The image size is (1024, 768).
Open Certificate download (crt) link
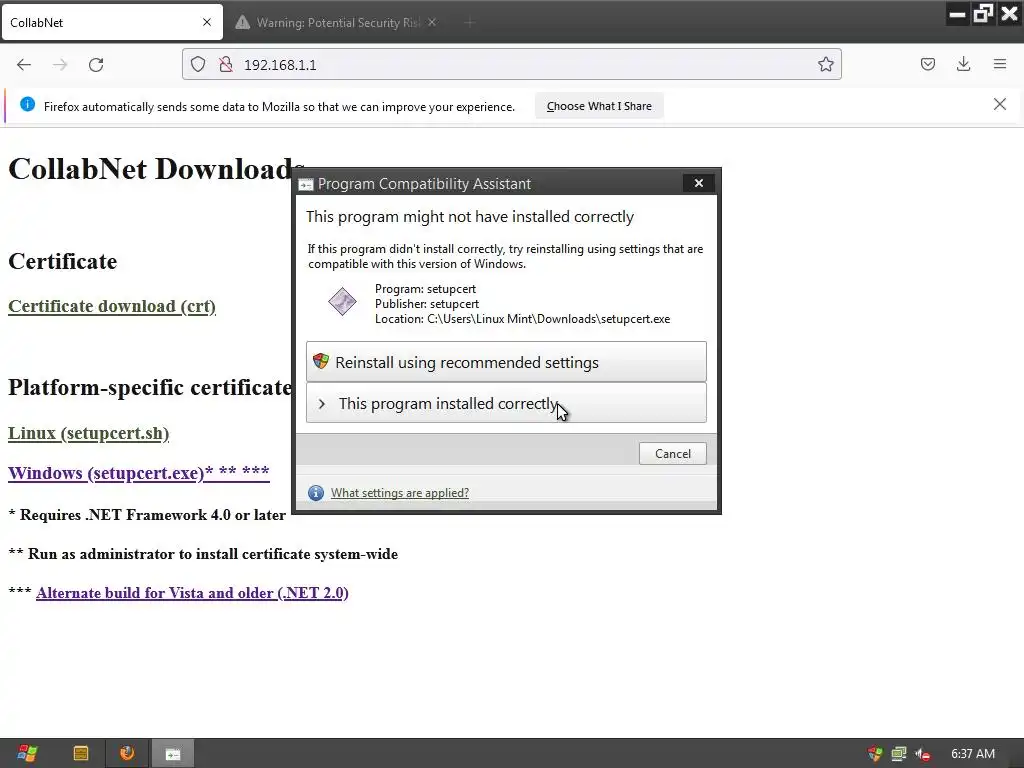112,306
